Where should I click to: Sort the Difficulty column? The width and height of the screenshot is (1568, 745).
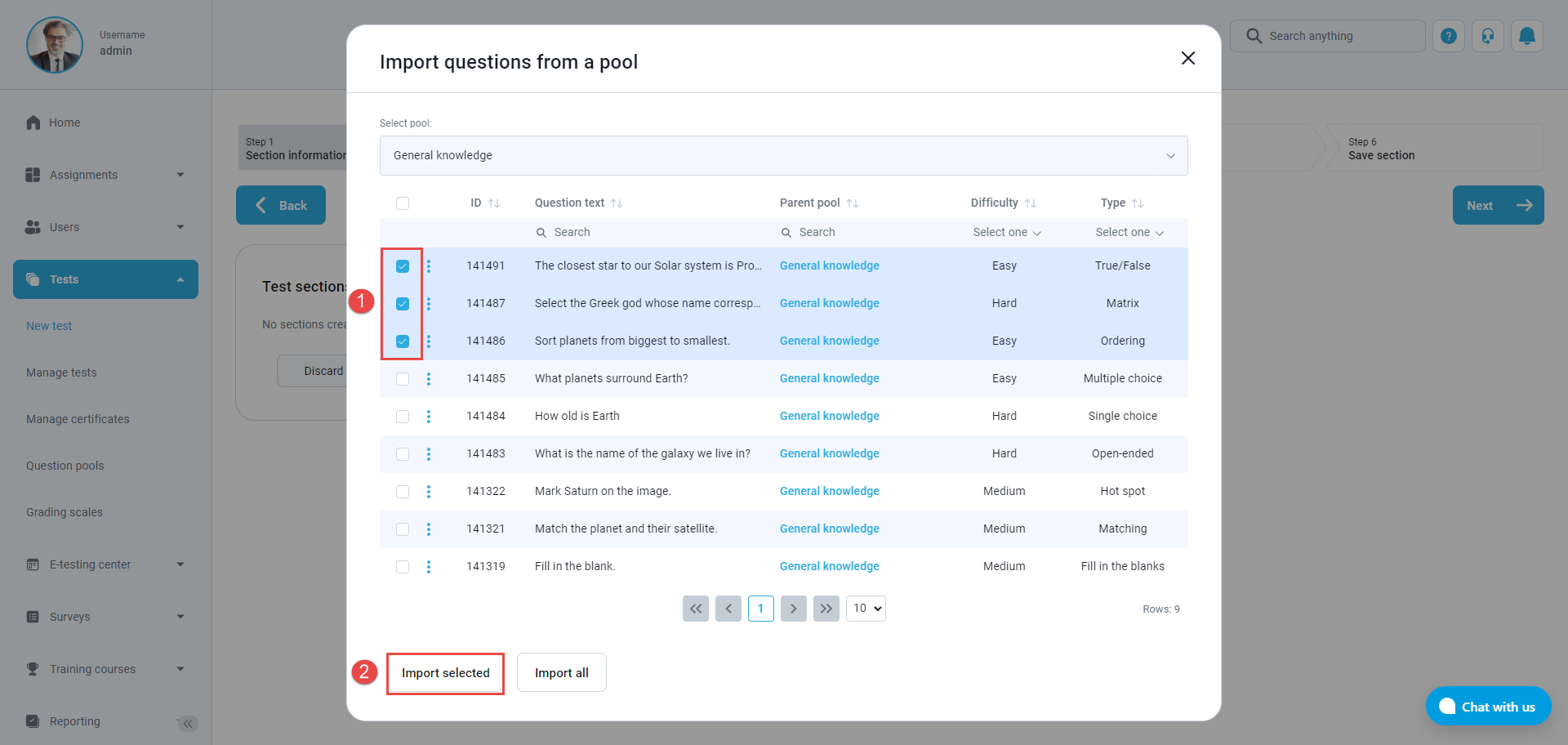coord(1031,203)
